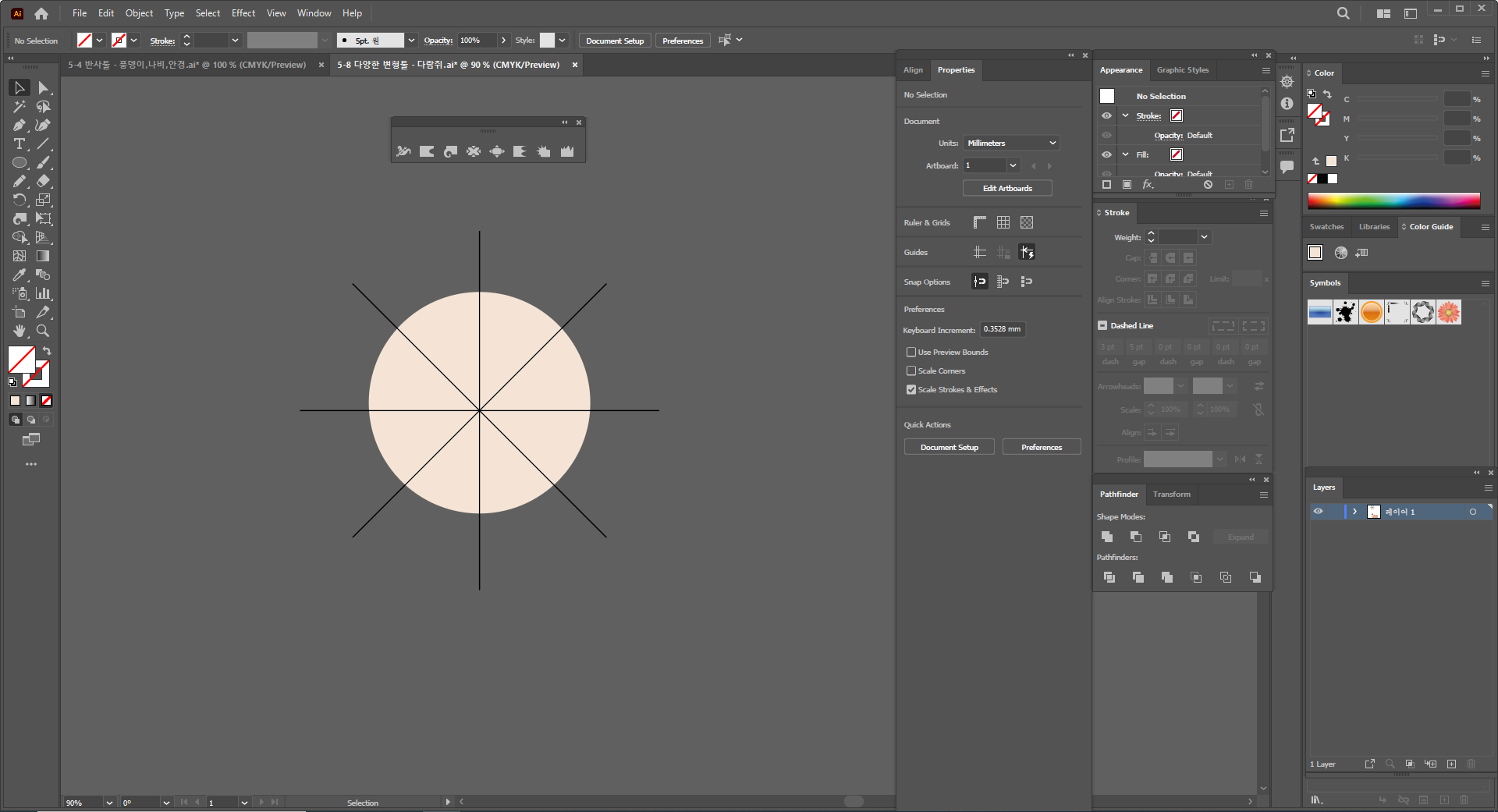Choose the Gradient tool

43,256
